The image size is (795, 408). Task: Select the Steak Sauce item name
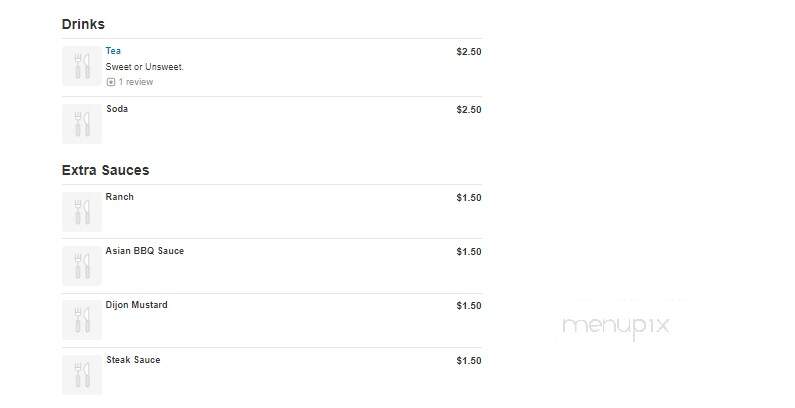133,360
